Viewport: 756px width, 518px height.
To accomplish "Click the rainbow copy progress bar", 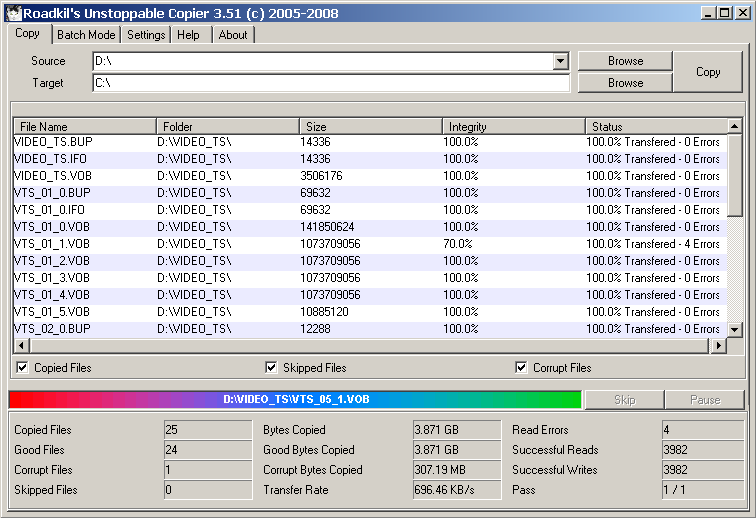I will click(295, 399).
